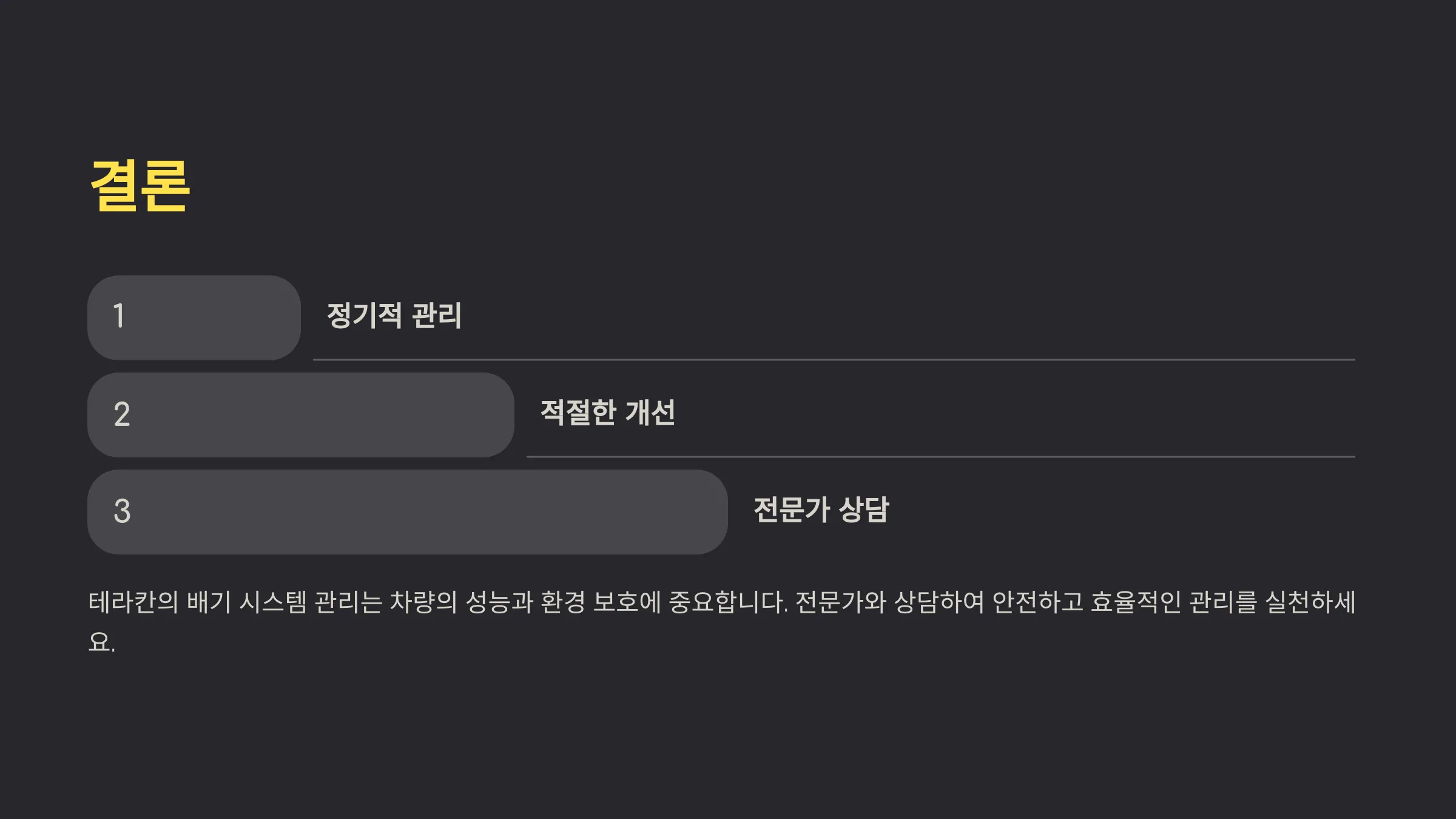Click the word 시스템 in the paragraph

tap(274, 602)
